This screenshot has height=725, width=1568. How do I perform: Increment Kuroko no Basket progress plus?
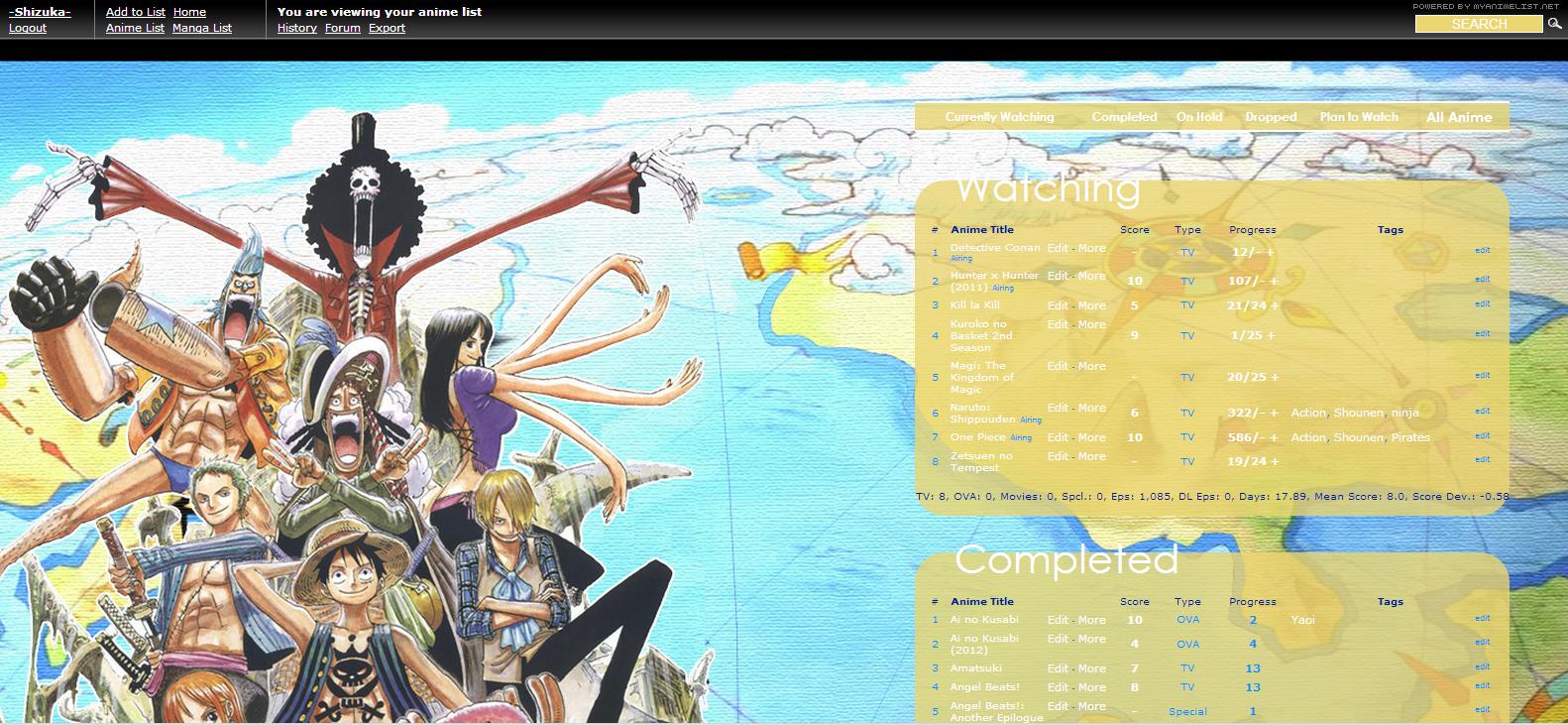[x=1271, y=335]
